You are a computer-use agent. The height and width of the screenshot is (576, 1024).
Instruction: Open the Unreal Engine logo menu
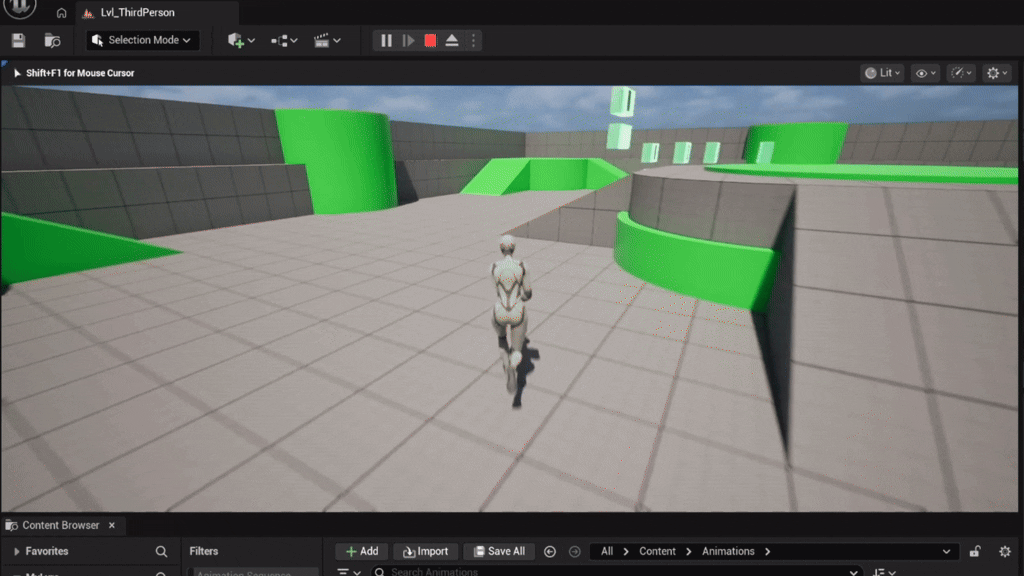tap(20, 9)
